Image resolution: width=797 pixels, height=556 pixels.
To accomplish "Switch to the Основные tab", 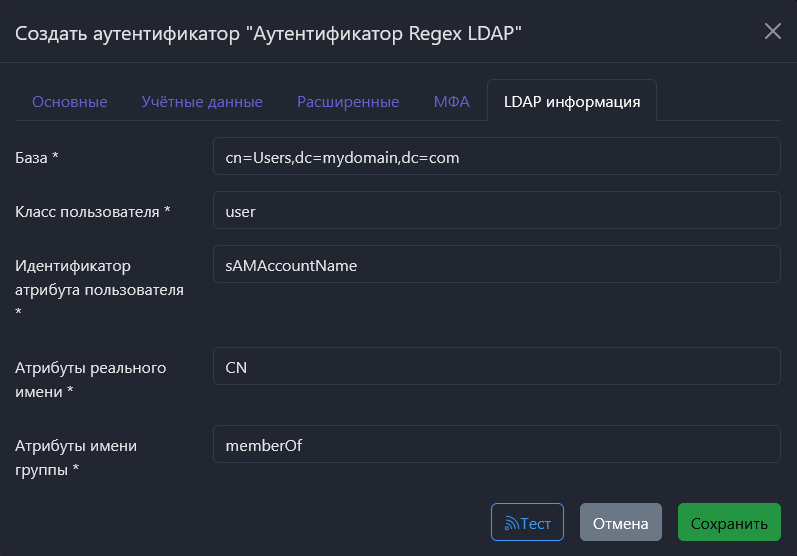I will (70, 102).
